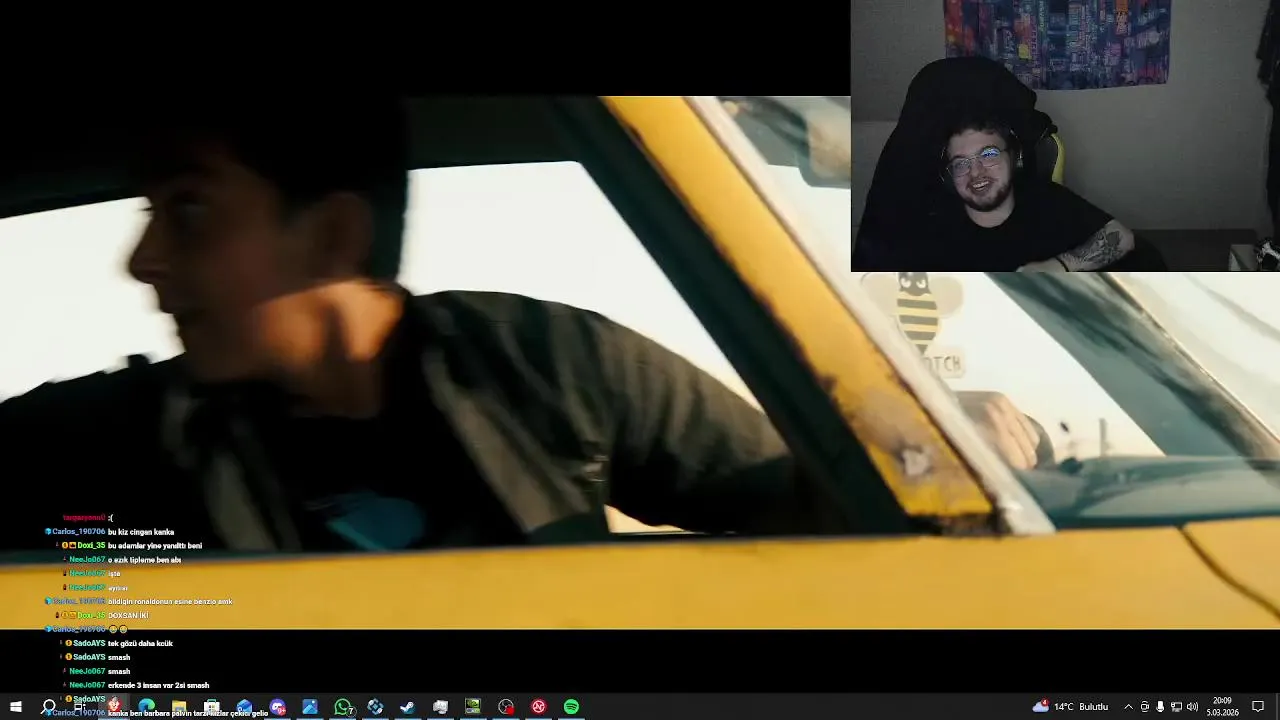
Task: Open the disc app with red badge
Action: (506, 707)
